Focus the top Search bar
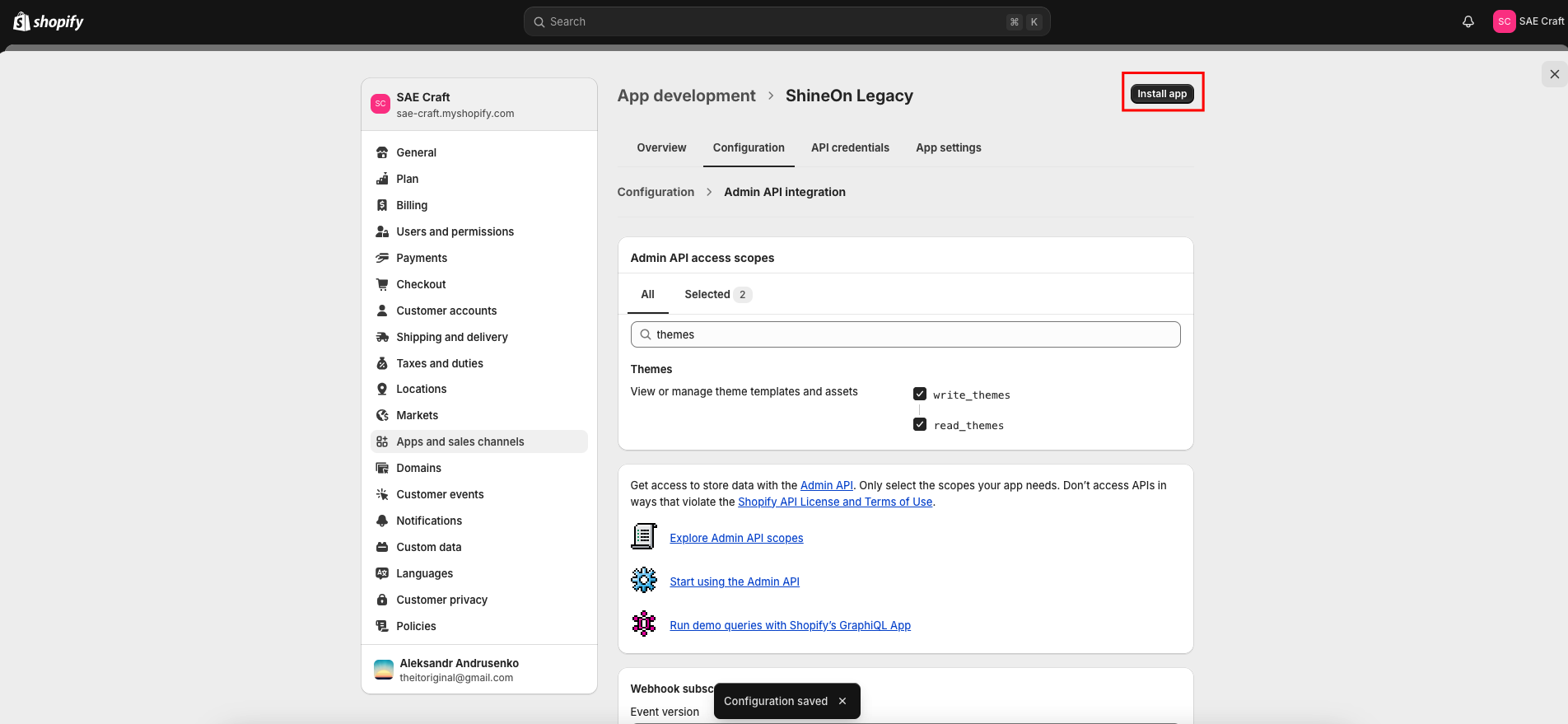 pyautogui.click(x=786, y=21)
